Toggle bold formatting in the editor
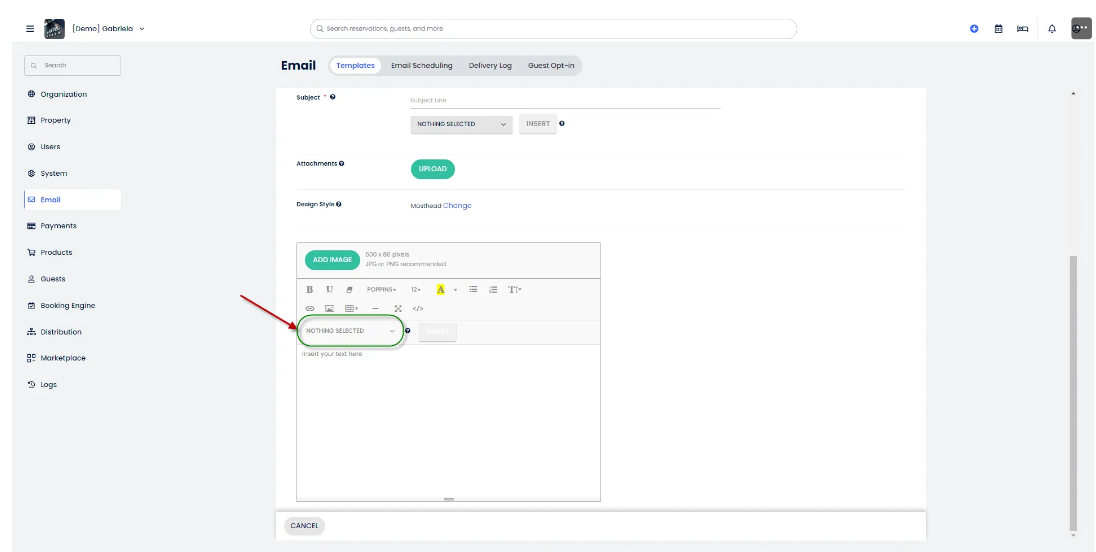The image size is (1096, 552). [310, 290]
